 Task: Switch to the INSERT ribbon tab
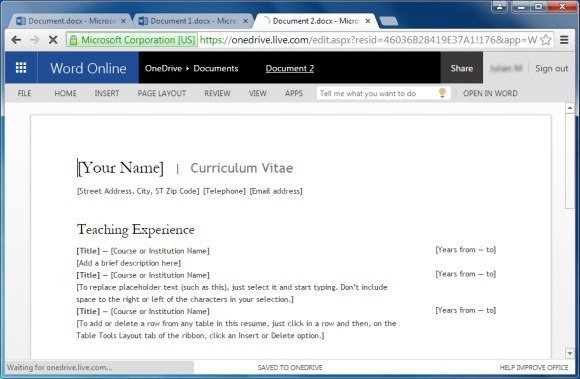coord(107,93)
